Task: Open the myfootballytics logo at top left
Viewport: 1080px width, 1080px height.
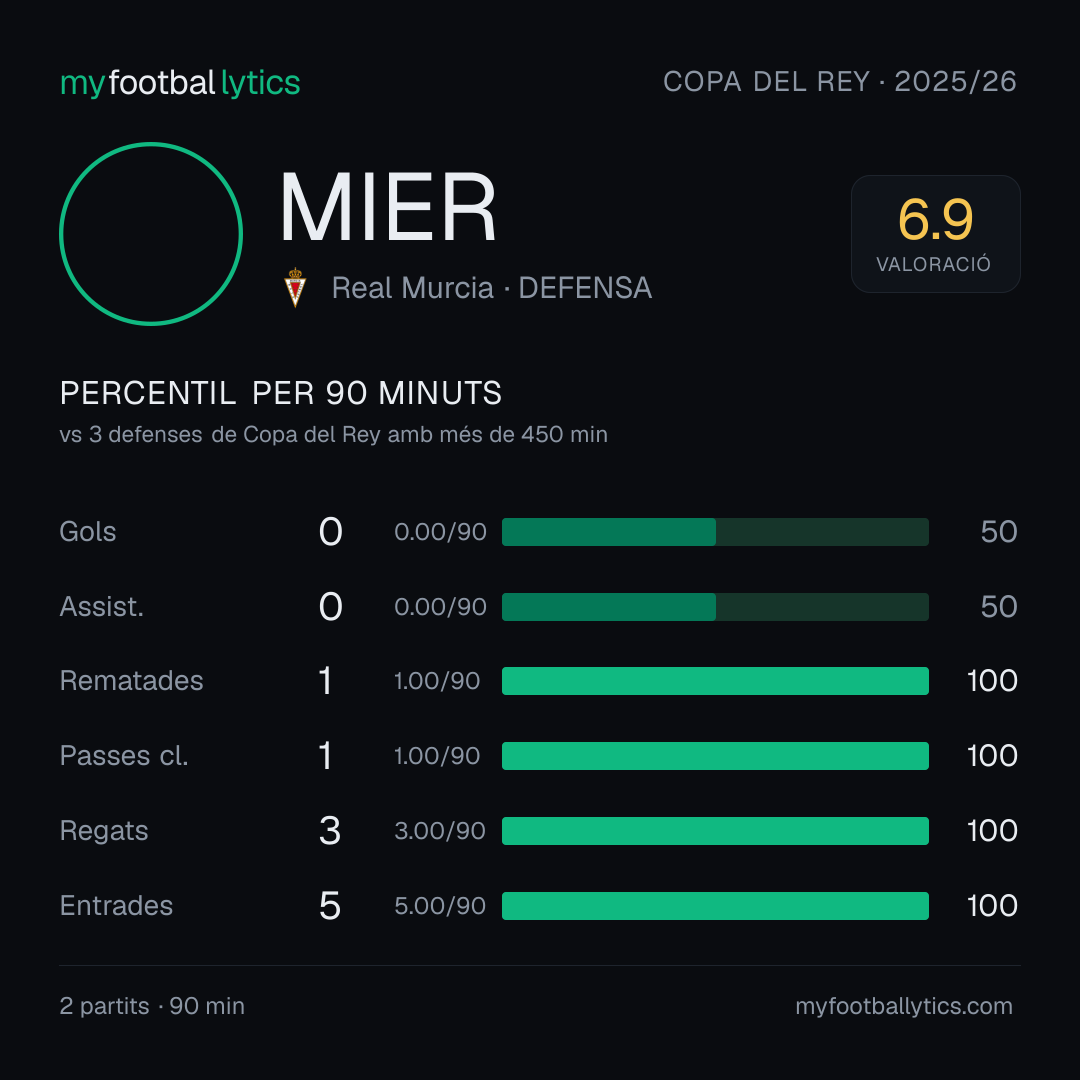Action: point(180,83)
